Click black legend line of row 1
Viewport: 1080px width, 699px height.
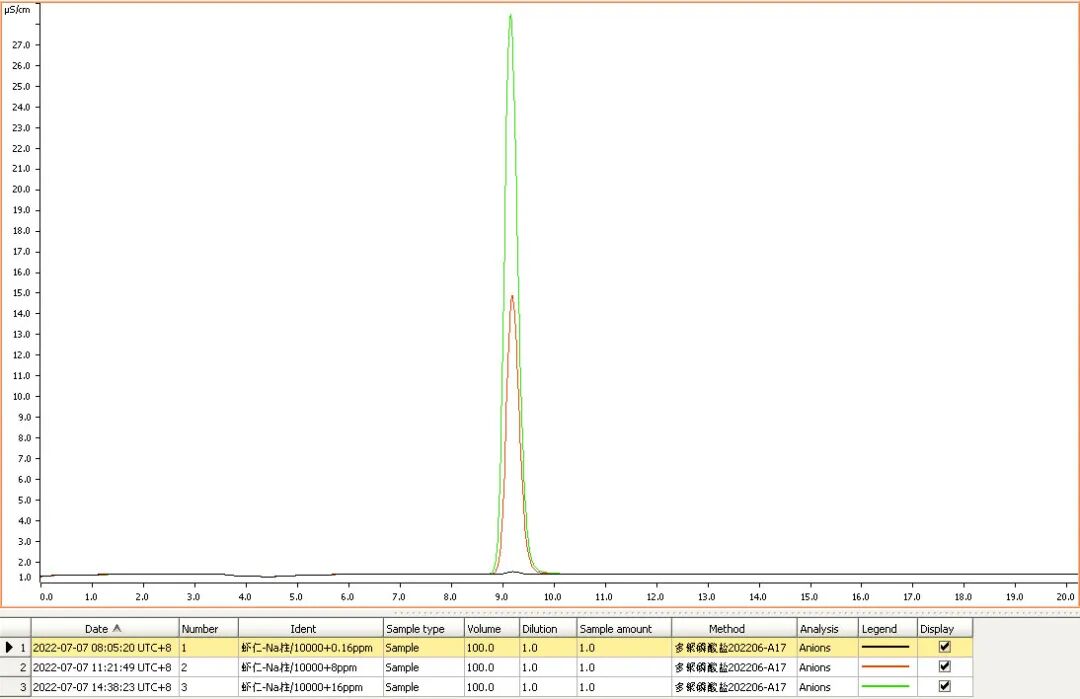coord(885,647)
